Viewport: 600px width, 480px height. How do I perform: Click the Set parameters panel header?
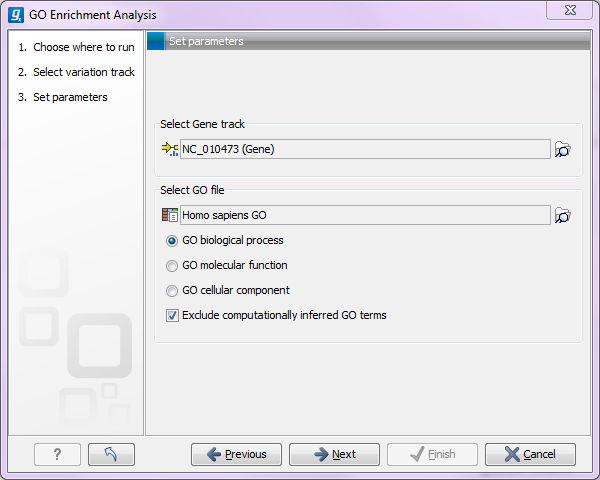tap(369, 41)
